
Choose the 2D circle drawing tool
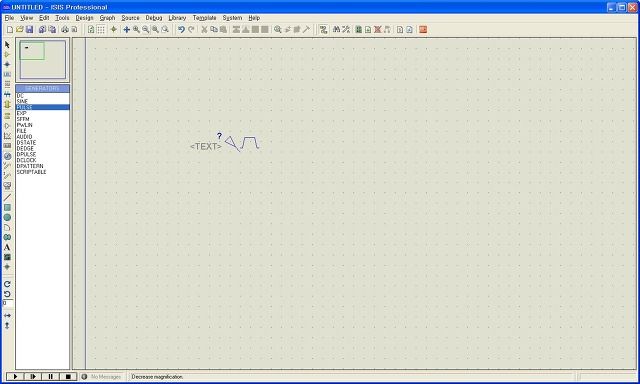(7, 218)
